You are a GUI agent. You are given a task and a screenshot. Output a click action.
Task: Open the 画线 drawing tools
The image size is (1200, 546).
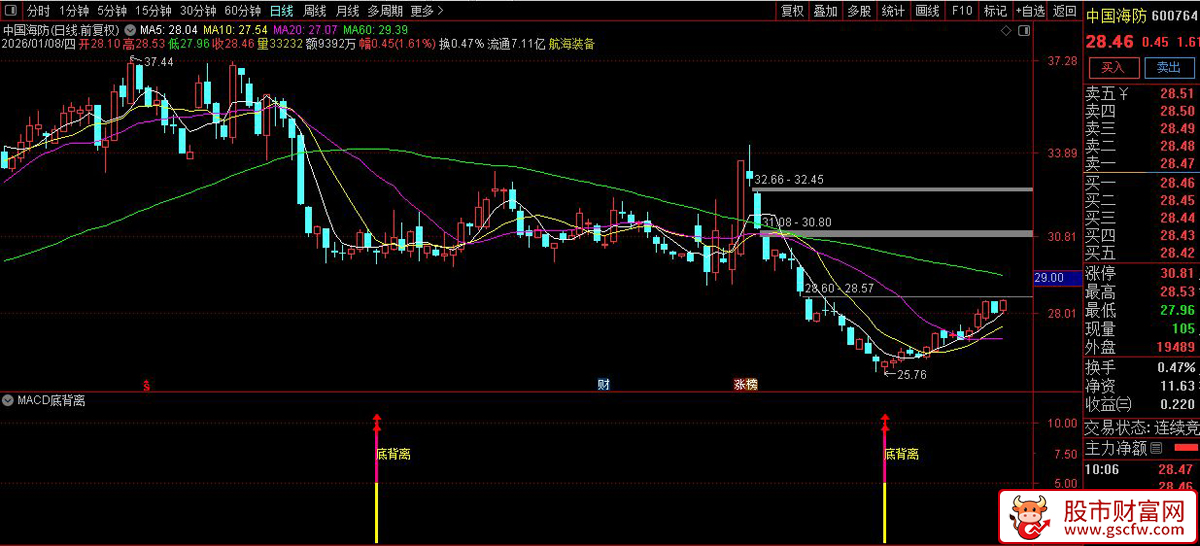[x=928, y=11]
